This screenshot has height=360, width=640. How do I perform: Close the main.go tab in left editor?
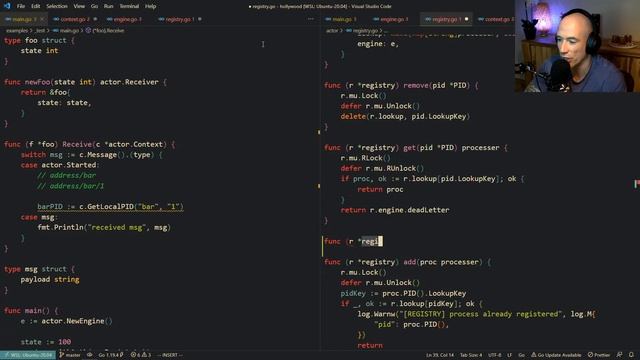[x=42, y=19]
